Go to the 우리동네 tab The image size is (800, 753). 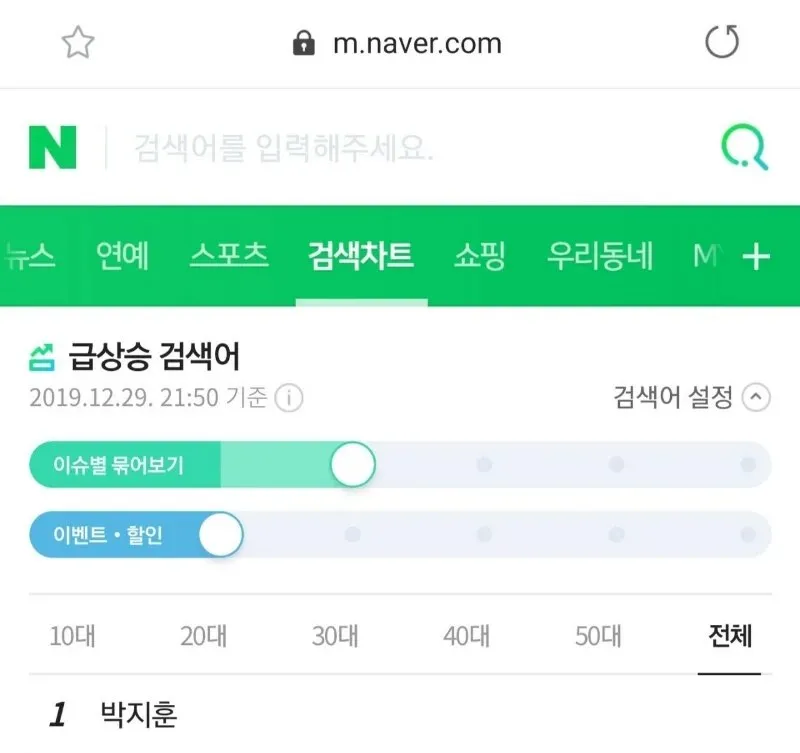[599, 256]
